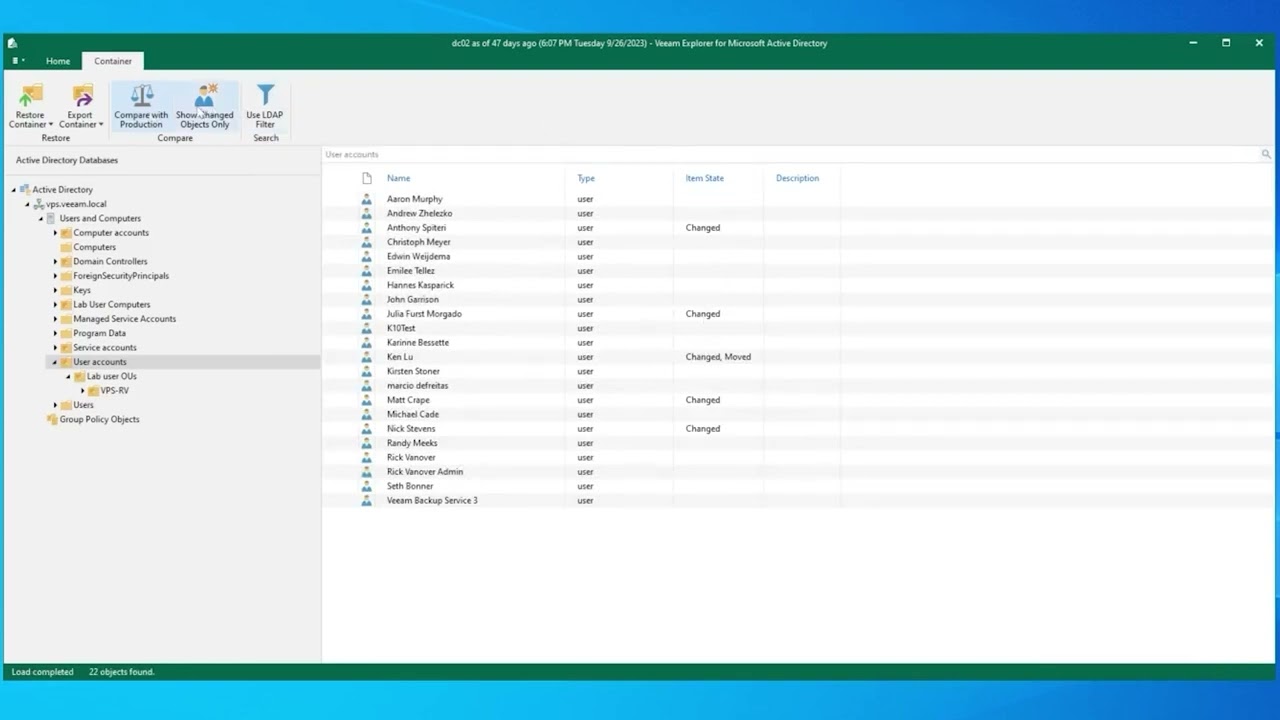This screenshot has height=720, width=1280.
Task: Select the VPS-RV tree node
Action: [x=114, y=390]
